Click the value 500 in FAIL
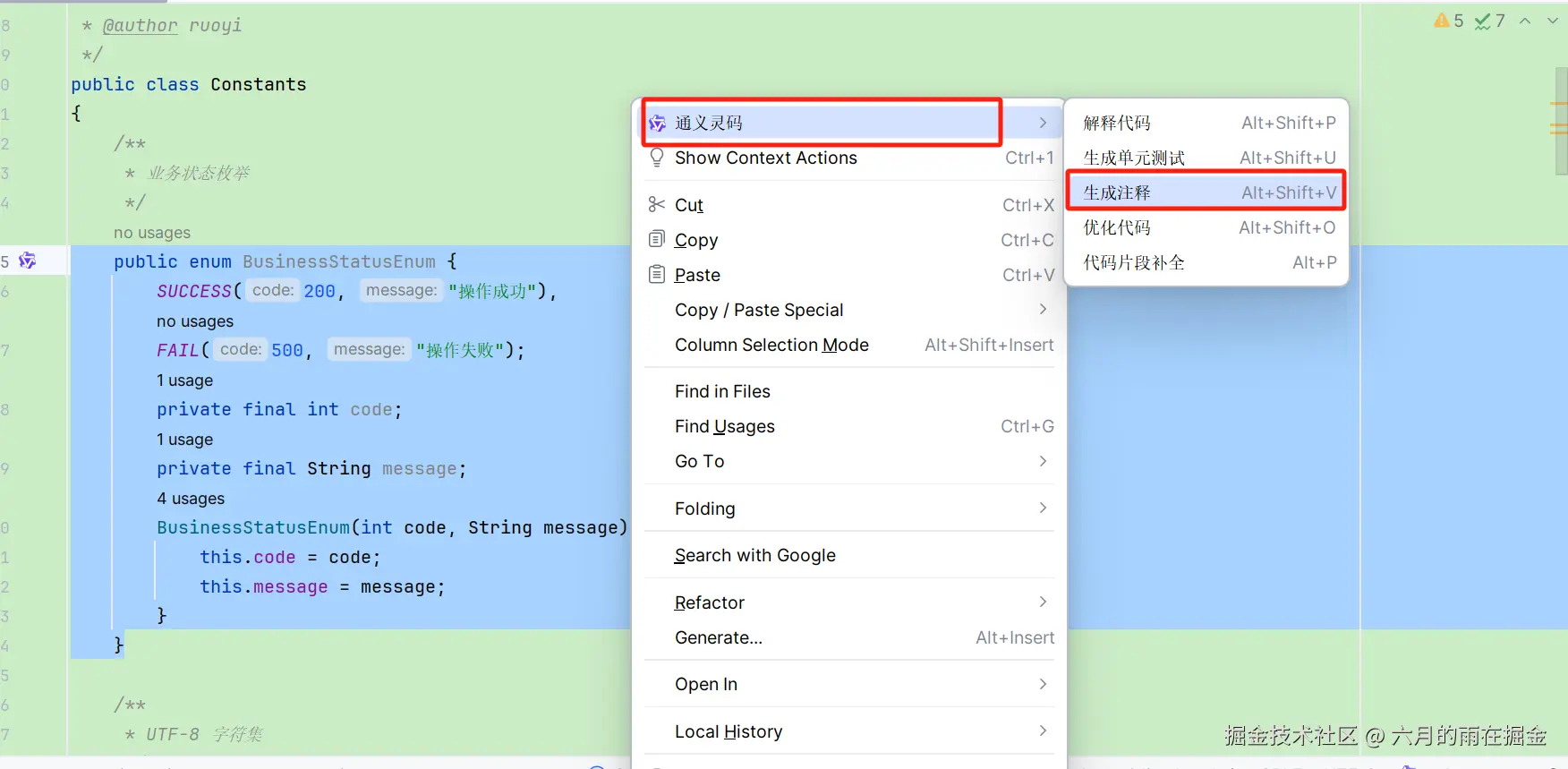This screenshot has height=769, width=1568. pos(287,350)
